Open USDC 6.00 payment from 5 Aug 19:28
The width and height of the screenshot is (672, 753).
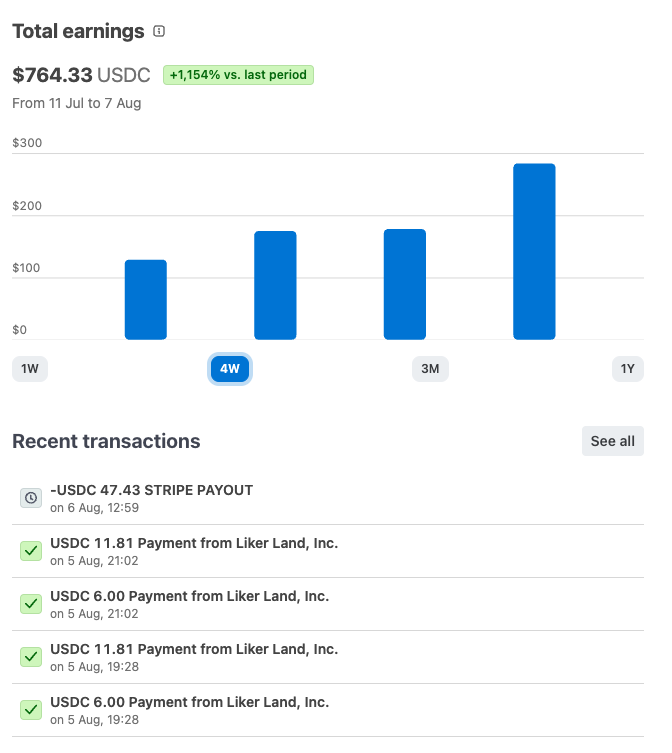click(328, 710)
